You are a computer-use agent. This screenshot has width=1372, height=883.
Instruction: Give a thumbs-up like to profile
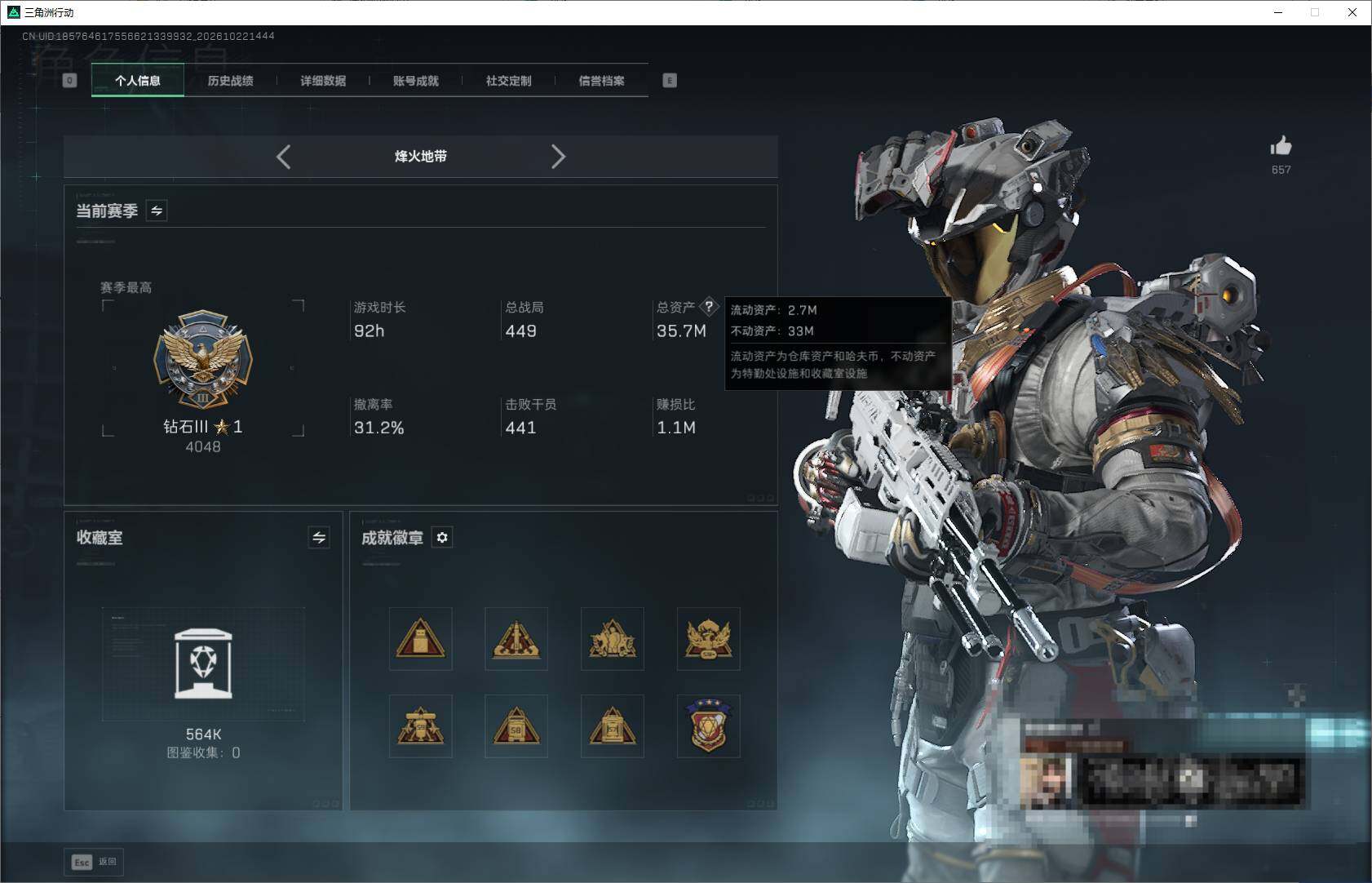pos(1281,146)
